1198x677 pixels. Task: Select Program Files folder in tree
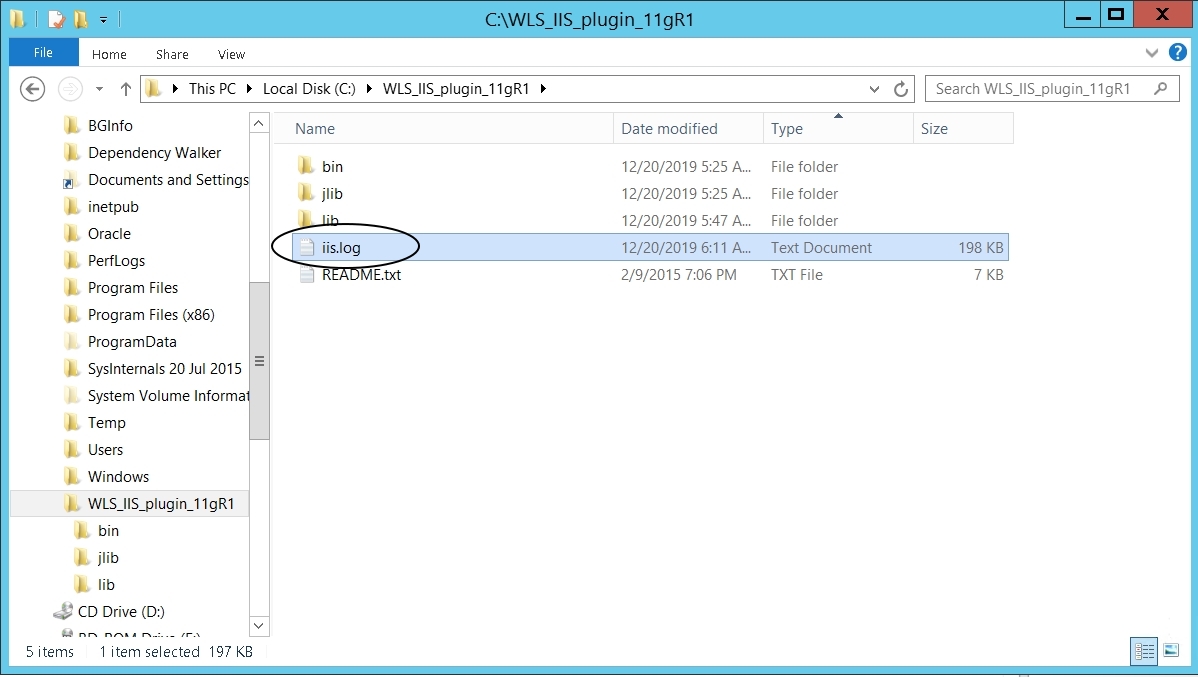[133, 287]
